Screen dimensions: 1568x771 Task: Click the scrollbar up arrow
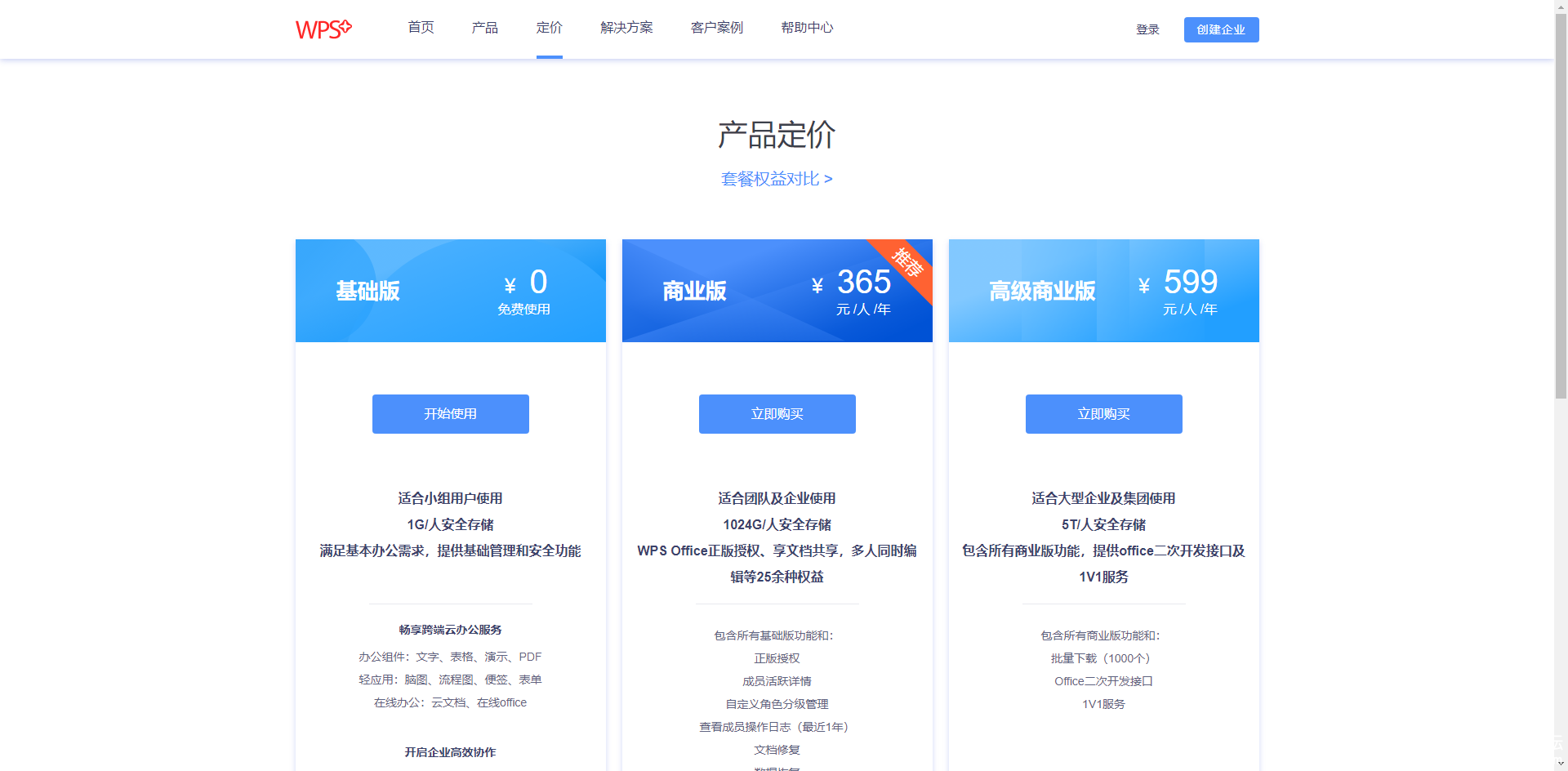(1561, 5)
